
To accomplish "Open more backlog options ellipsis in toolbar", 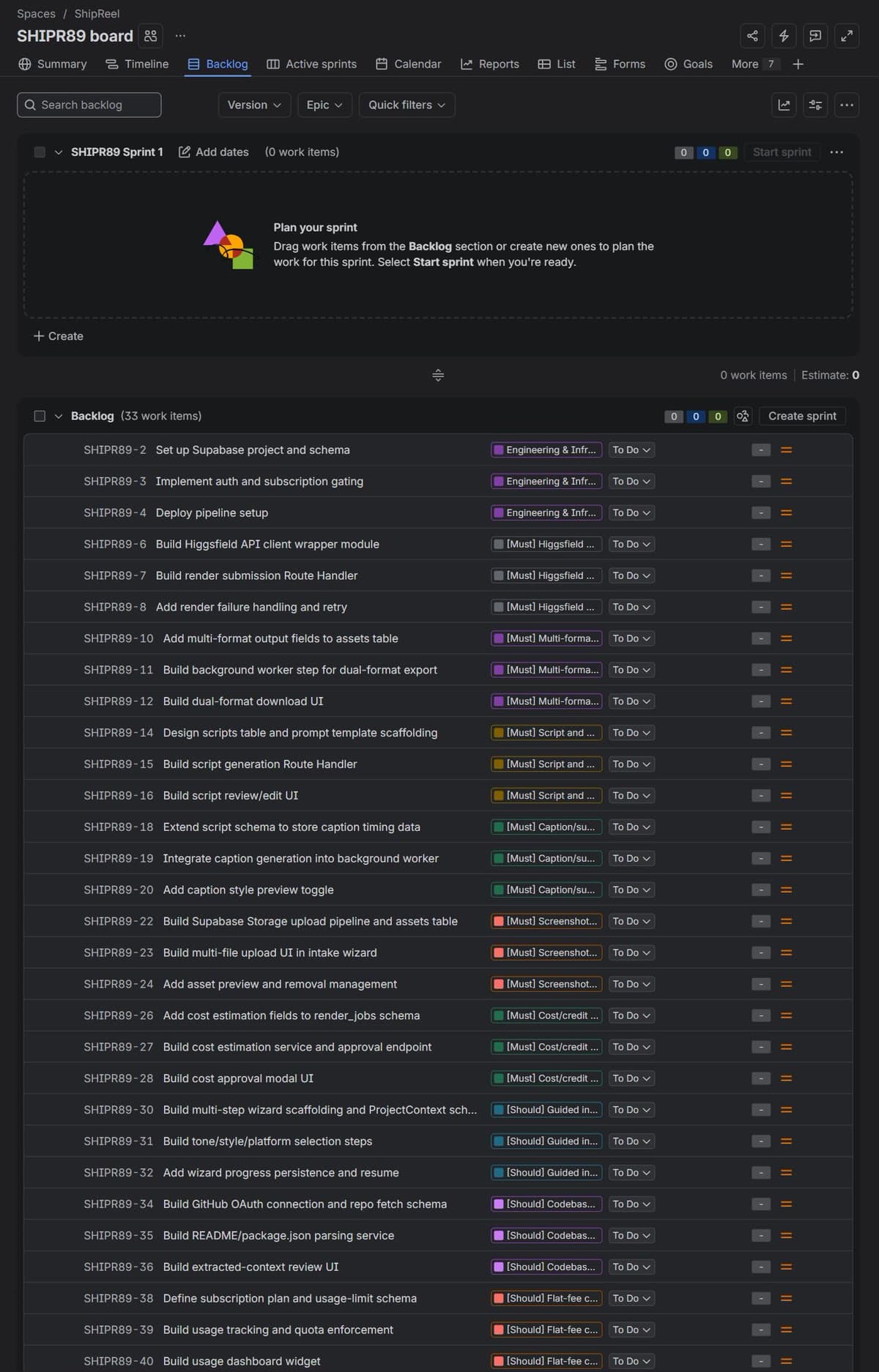I will pos(847,105).
